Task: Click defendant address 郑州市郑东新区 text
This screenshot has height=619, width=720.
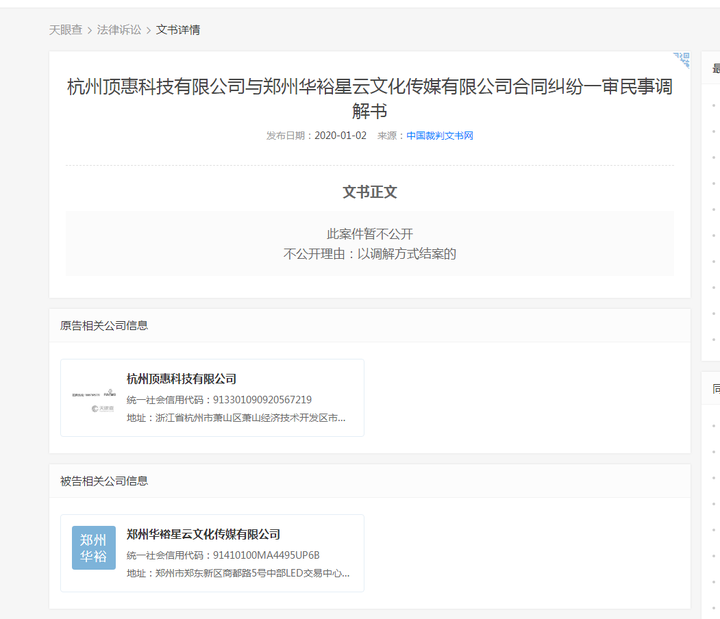Action: pyautogui.click(x=238, y=574)
